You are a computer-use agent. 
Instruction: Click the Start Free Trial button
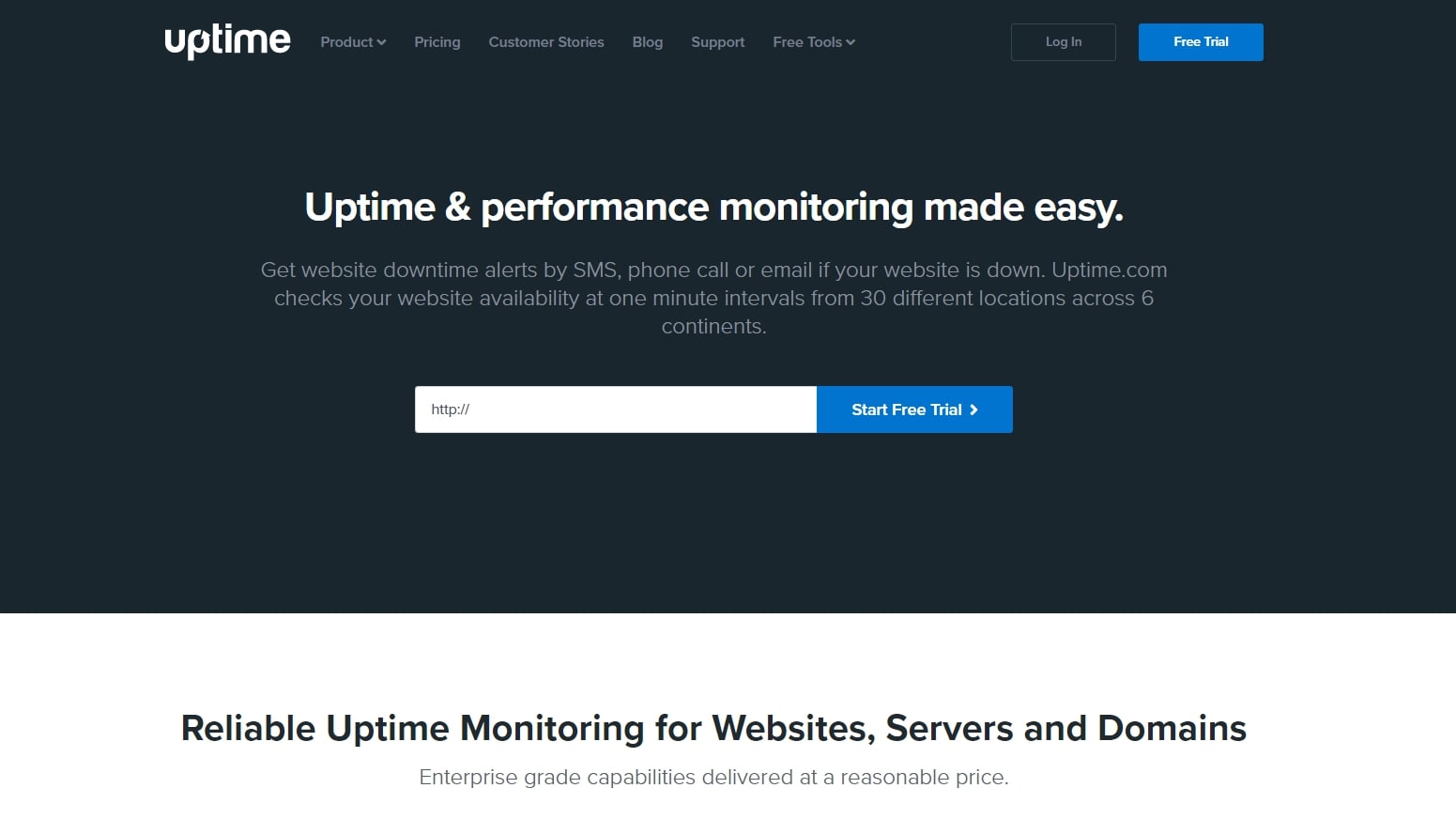[914, 409]
